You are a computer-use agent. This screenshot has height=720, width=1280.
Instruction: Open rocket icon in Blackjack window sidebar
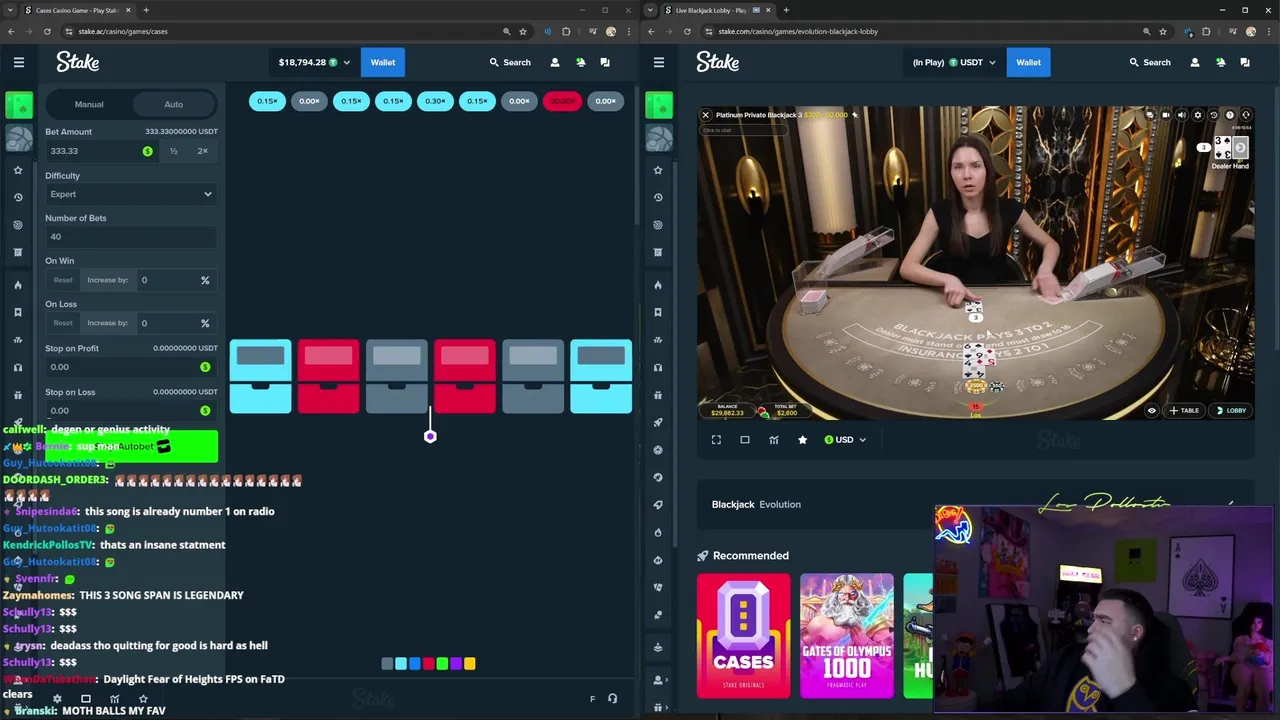[x=658, y=422]
